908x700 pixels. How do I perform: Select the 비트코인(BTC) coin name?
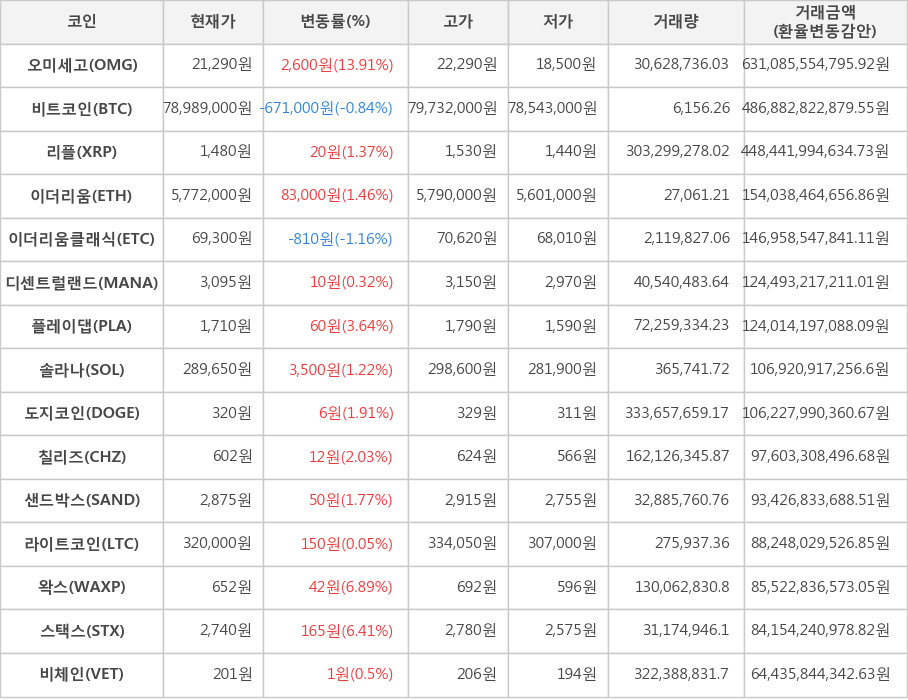click(82, 108)
